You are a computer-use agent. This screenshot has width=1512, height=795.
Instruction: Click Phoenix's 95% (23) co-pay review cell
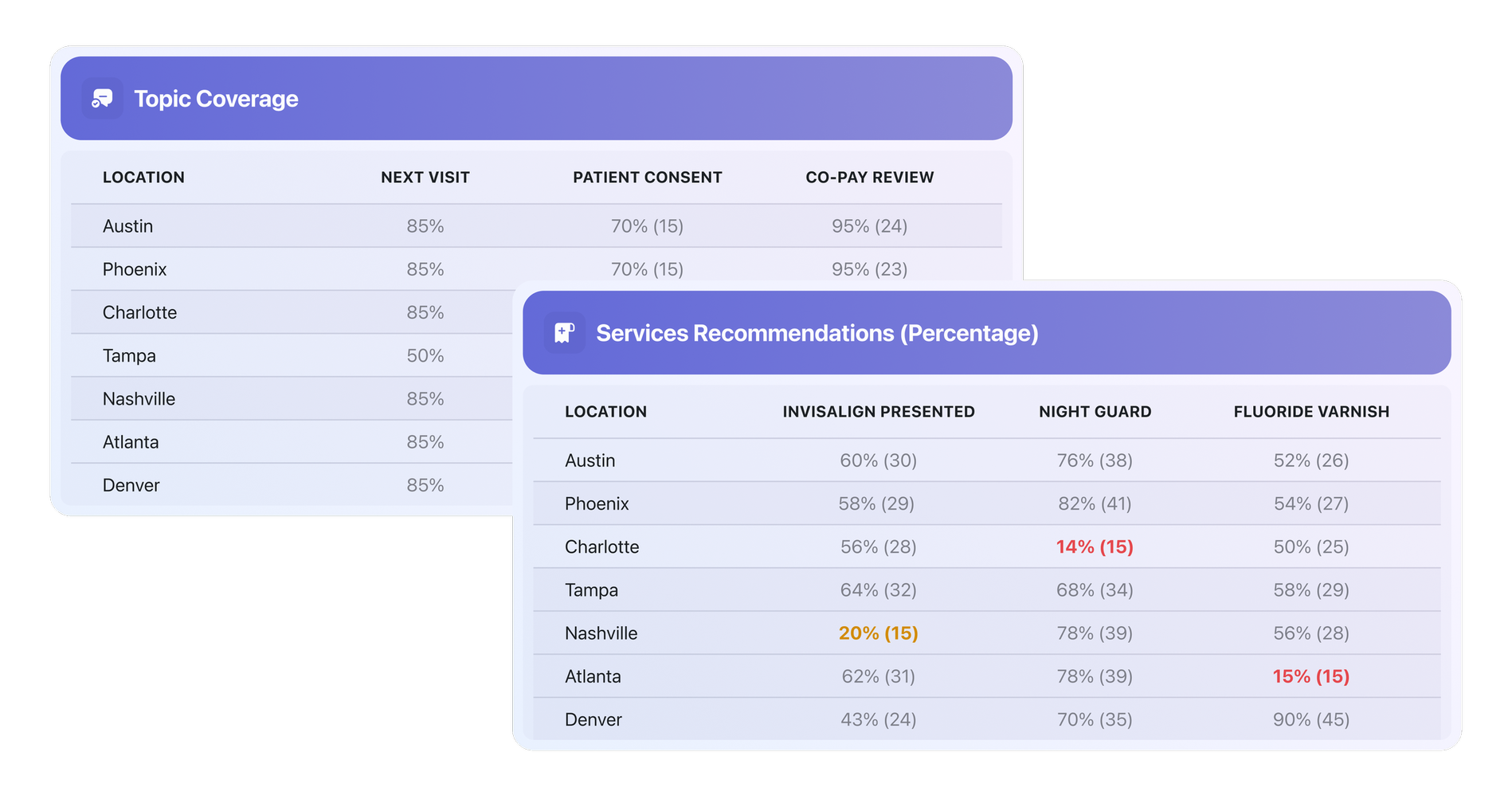coord(870,269)
